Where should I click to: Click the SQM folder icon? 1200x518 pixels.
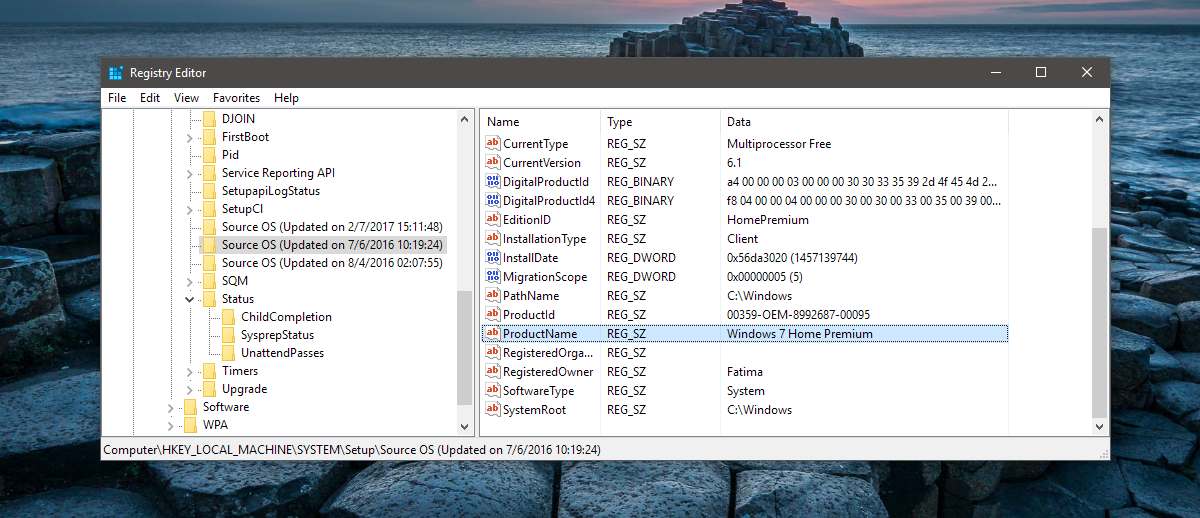209,281
